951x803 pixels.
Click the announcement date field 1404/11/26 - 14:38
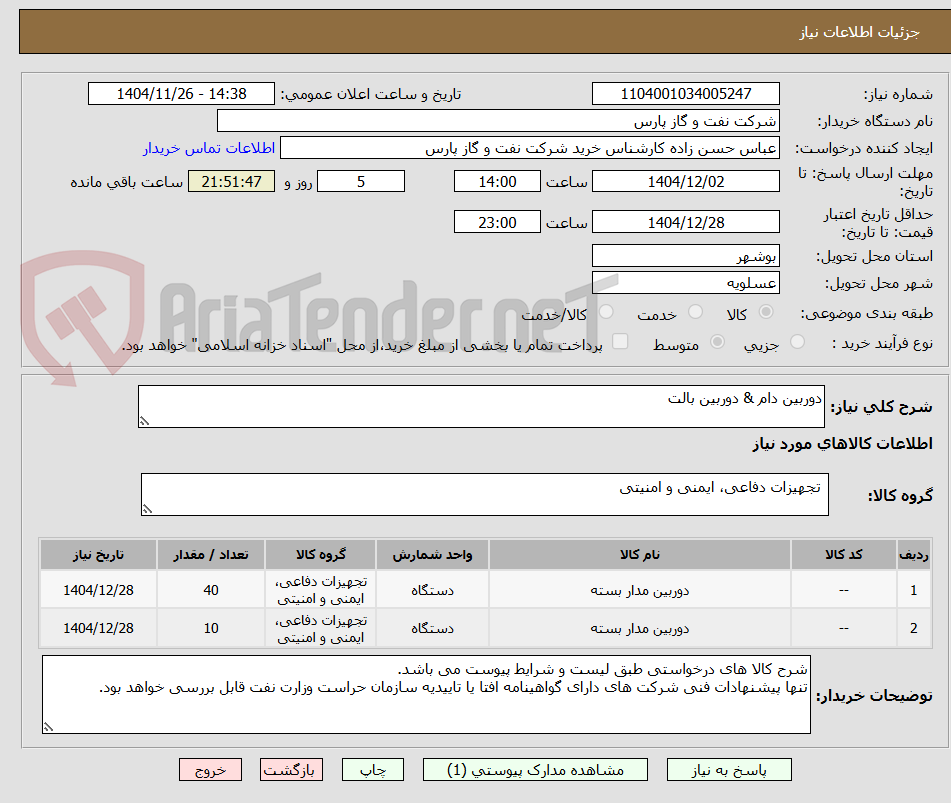181,94
